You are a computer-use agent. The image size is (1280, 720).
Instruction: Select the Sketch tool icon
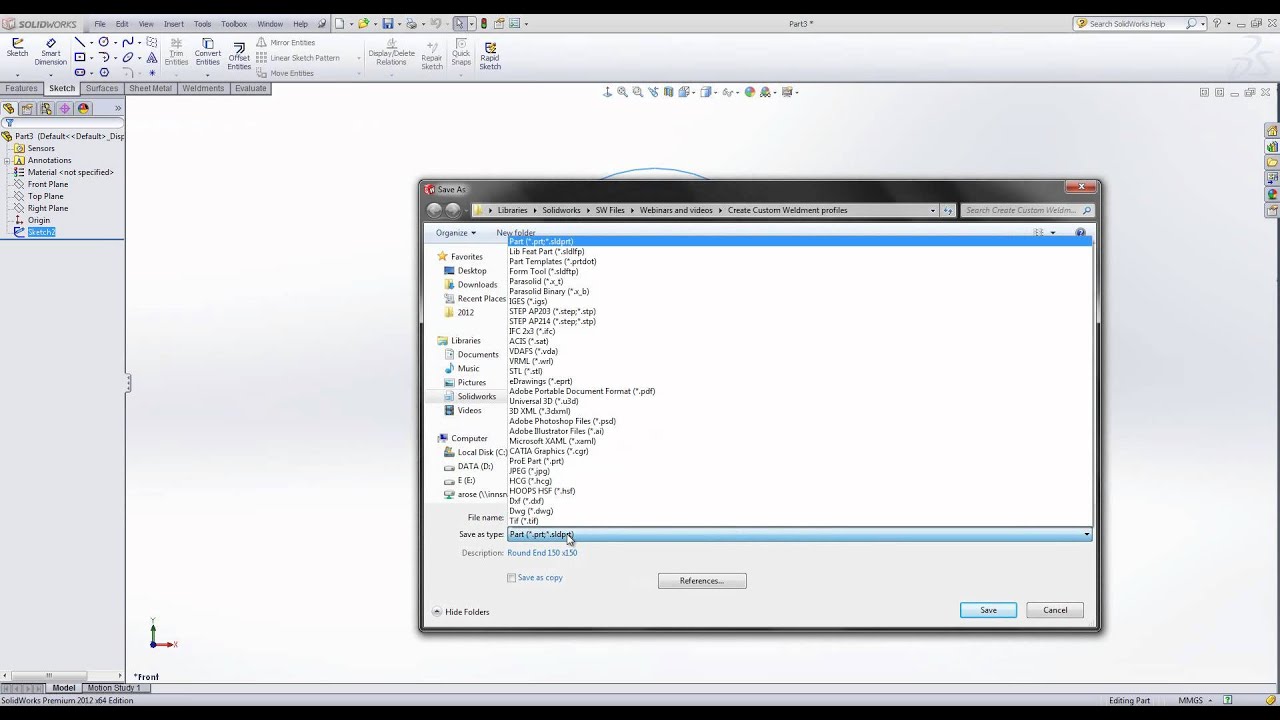click(x=18, y=48)
